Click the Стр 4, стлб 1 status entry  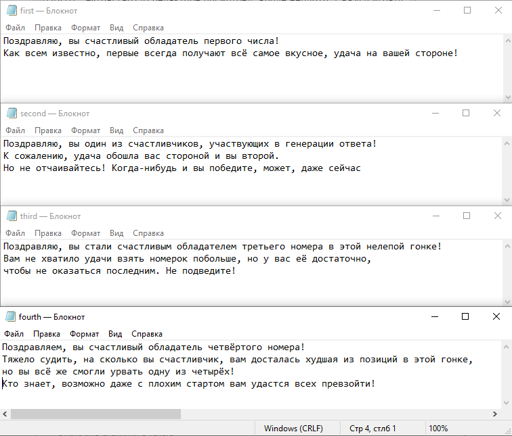(372, 428)
